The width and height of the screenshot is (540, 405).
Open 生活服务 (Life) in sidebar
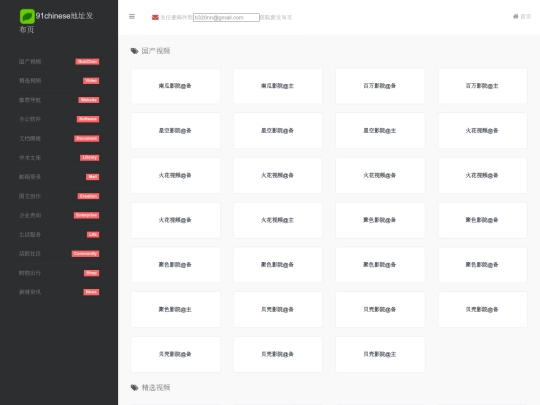(x=59, y=235)
